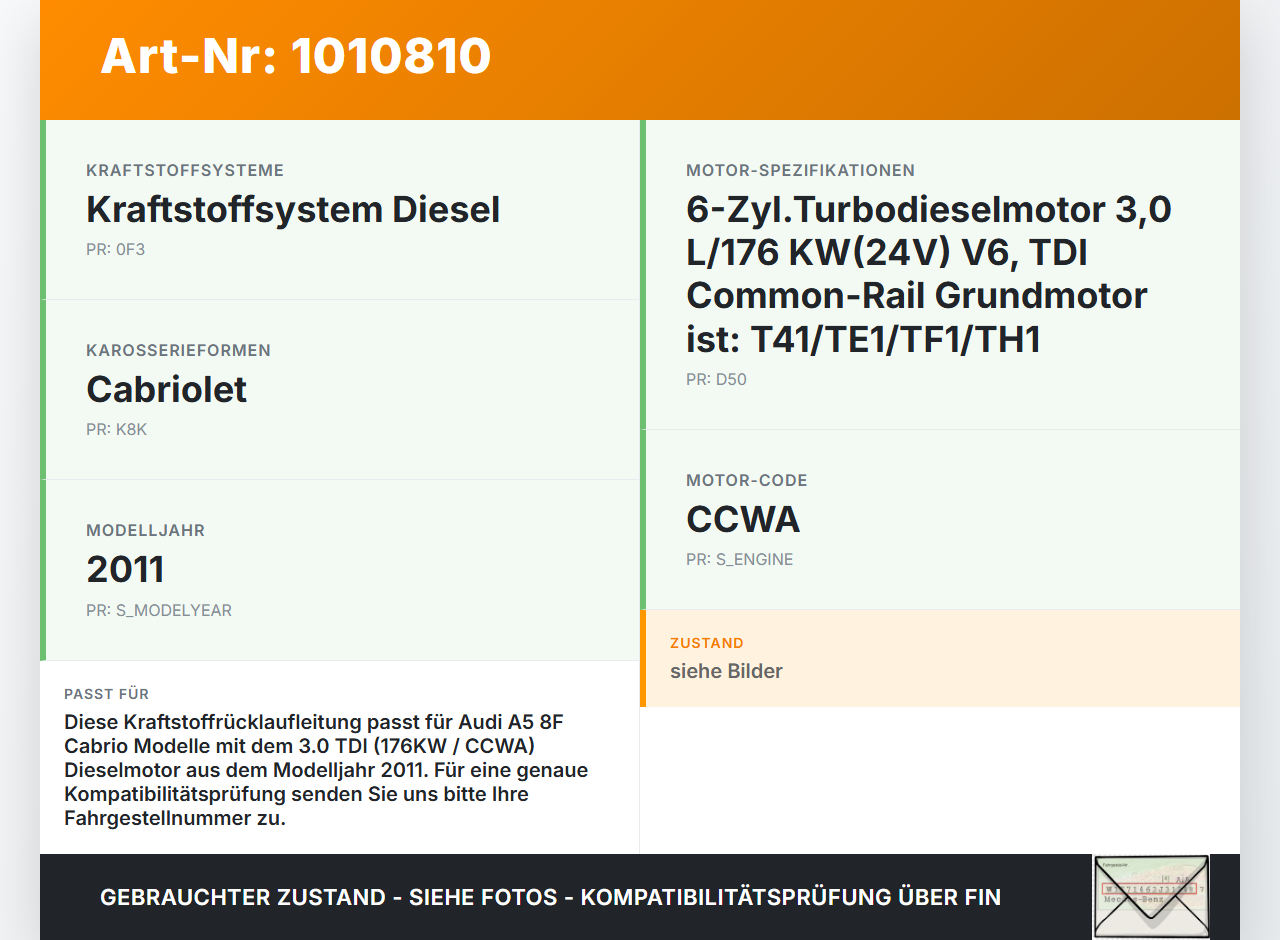Click the PASST FÜR label
The image size is (1280, 940).
[x=106, y=694]
